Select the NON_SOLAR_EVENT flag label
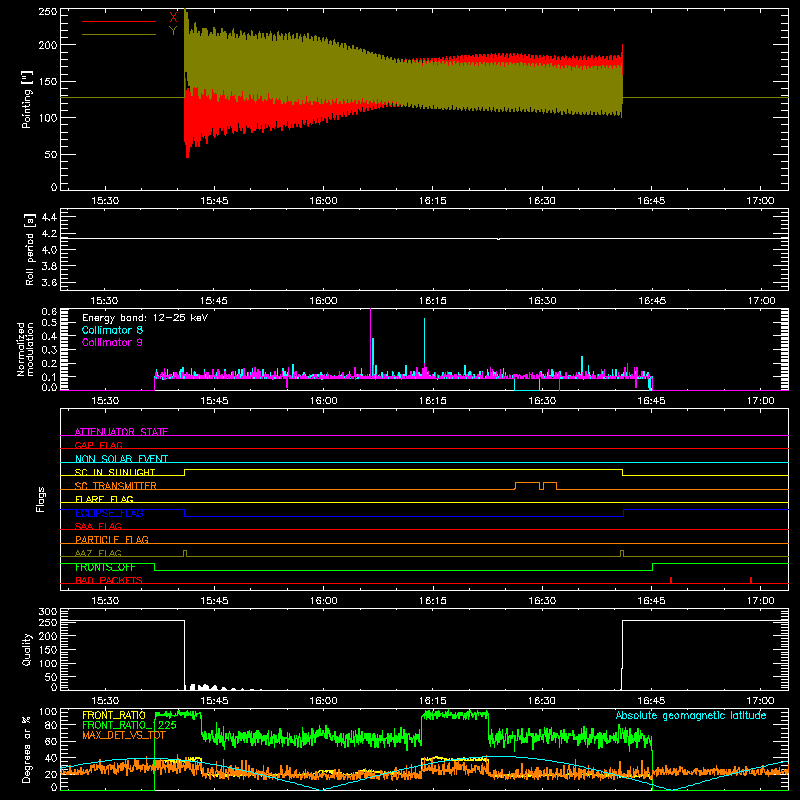The height and width of the screenshot is (800, 800). [x=121, y=459]
